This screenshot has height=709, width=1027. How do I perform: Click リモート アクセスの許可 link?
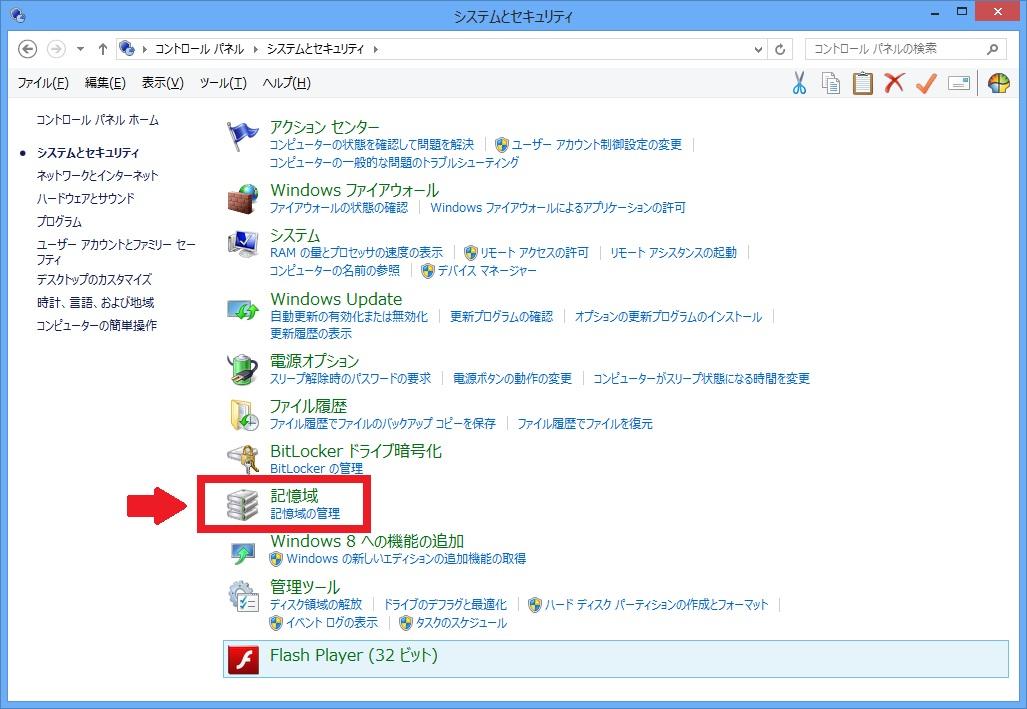point(534,253)
